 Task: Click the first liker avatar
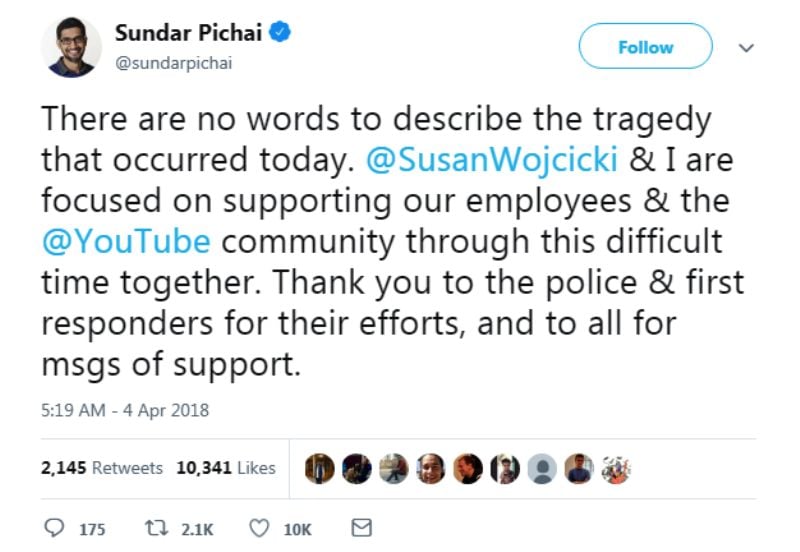click(x=319, y=468)
